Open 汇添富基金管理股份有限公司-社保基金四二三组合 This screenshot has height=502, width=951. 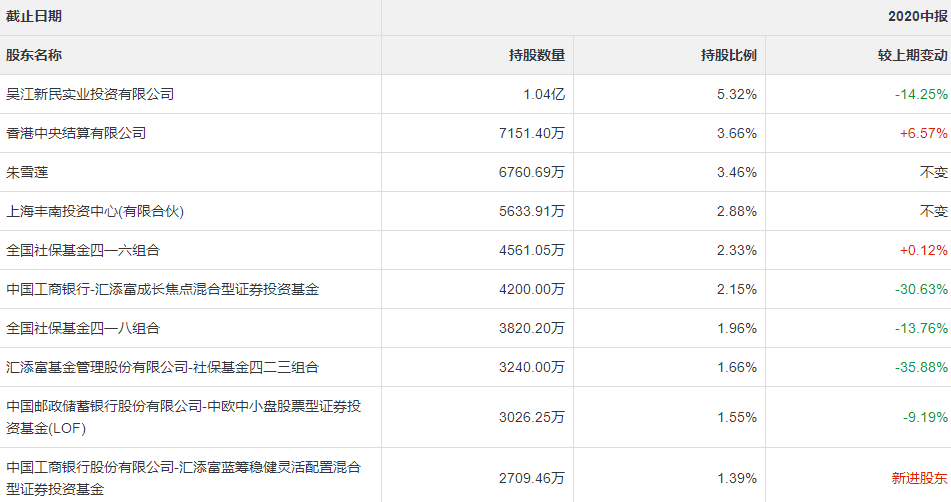tap(163, 367)
